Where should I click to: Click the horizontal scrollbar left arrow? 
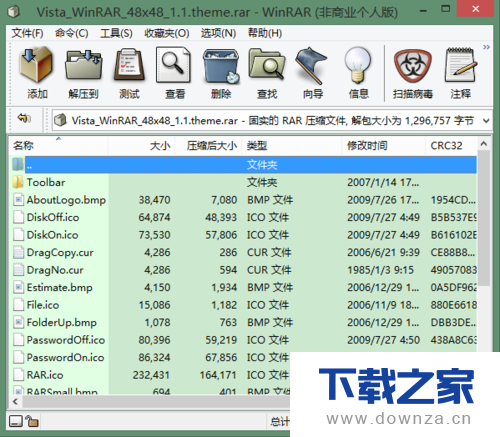pyautogui.click(x=15, y=401)
